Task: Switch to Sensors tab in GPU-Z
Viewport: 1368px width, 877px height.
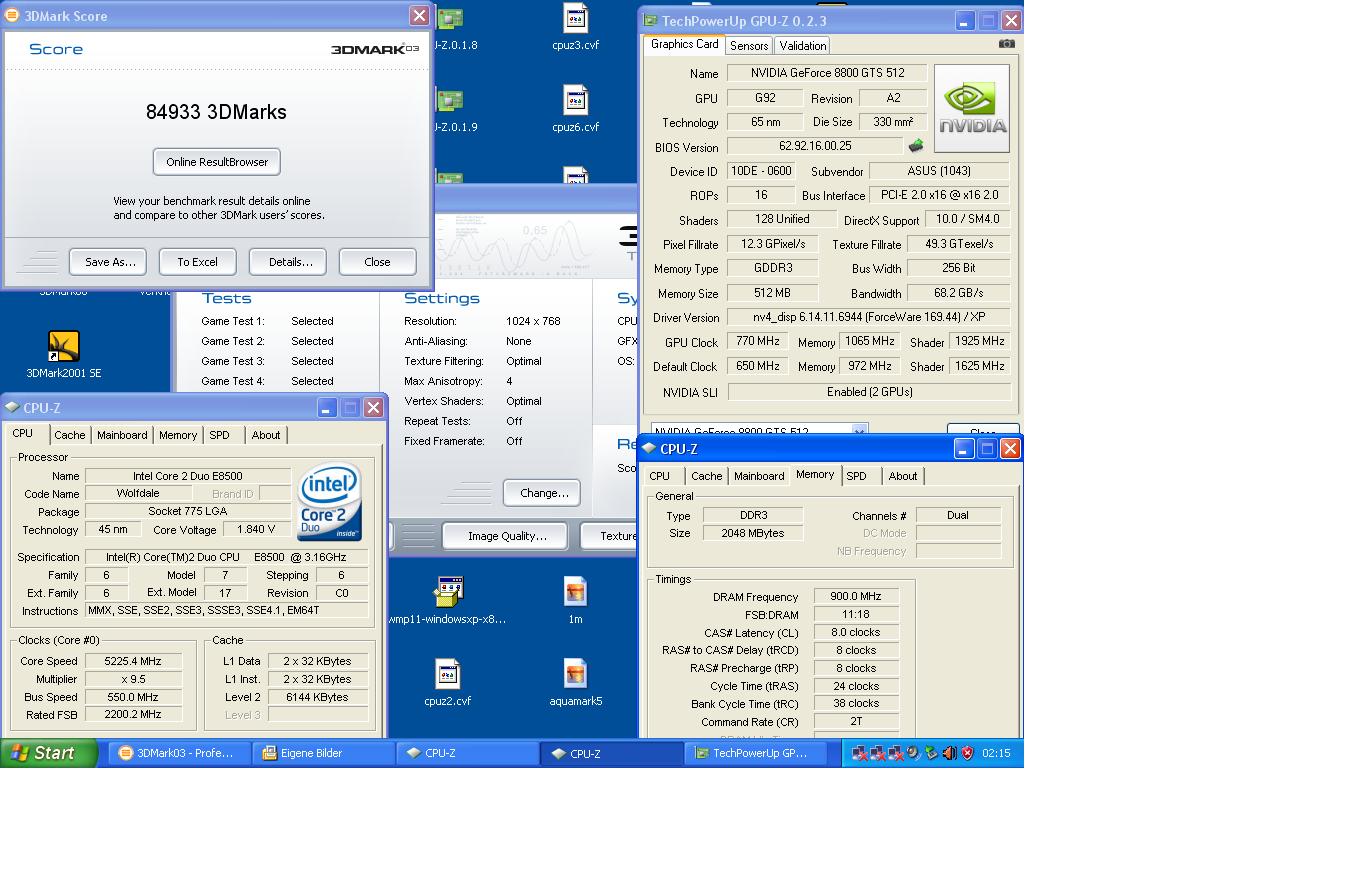Action: click(748, 46)
